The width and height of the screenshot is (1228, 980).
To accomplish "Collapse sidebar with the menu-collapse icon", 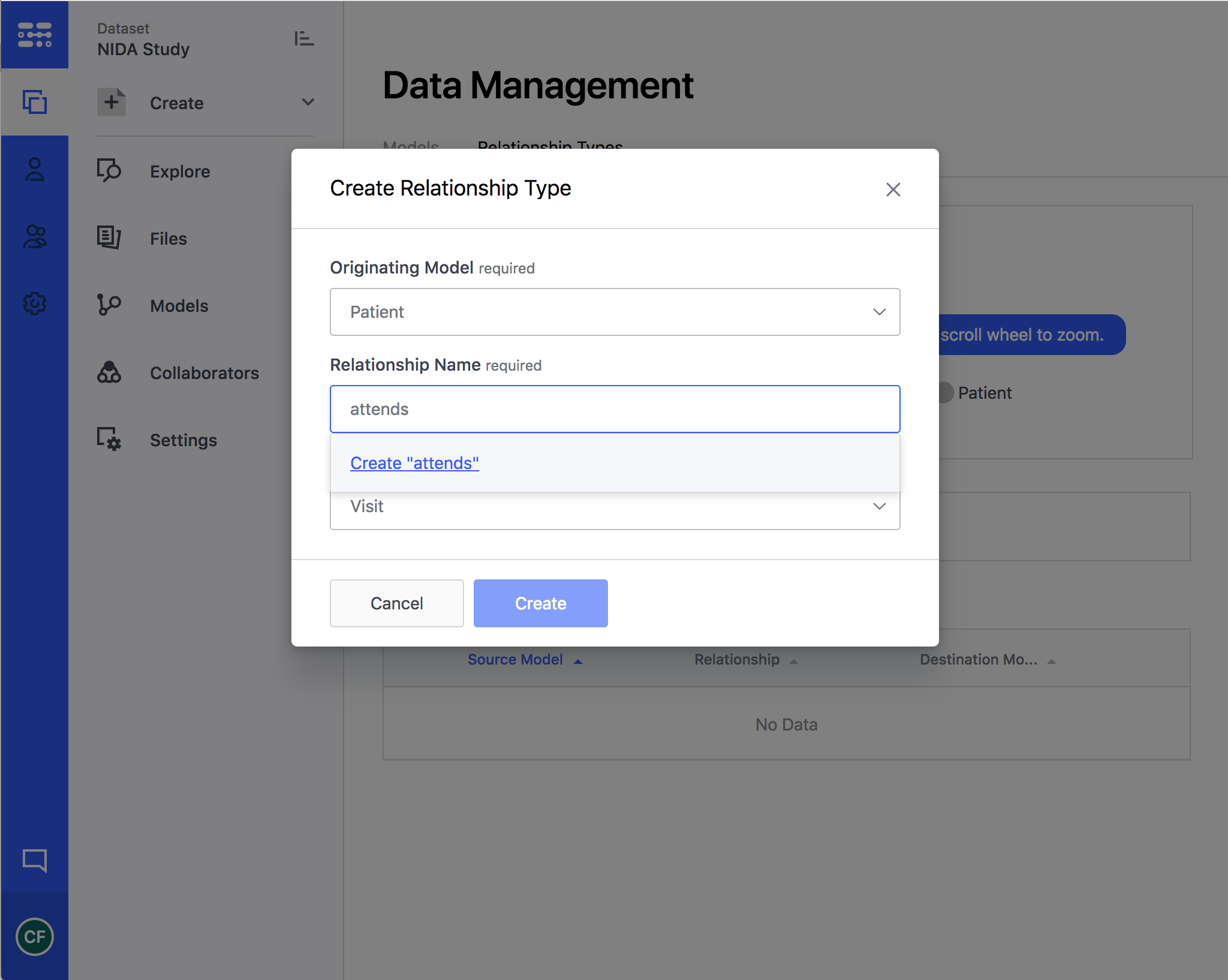I will coord(304,39).
